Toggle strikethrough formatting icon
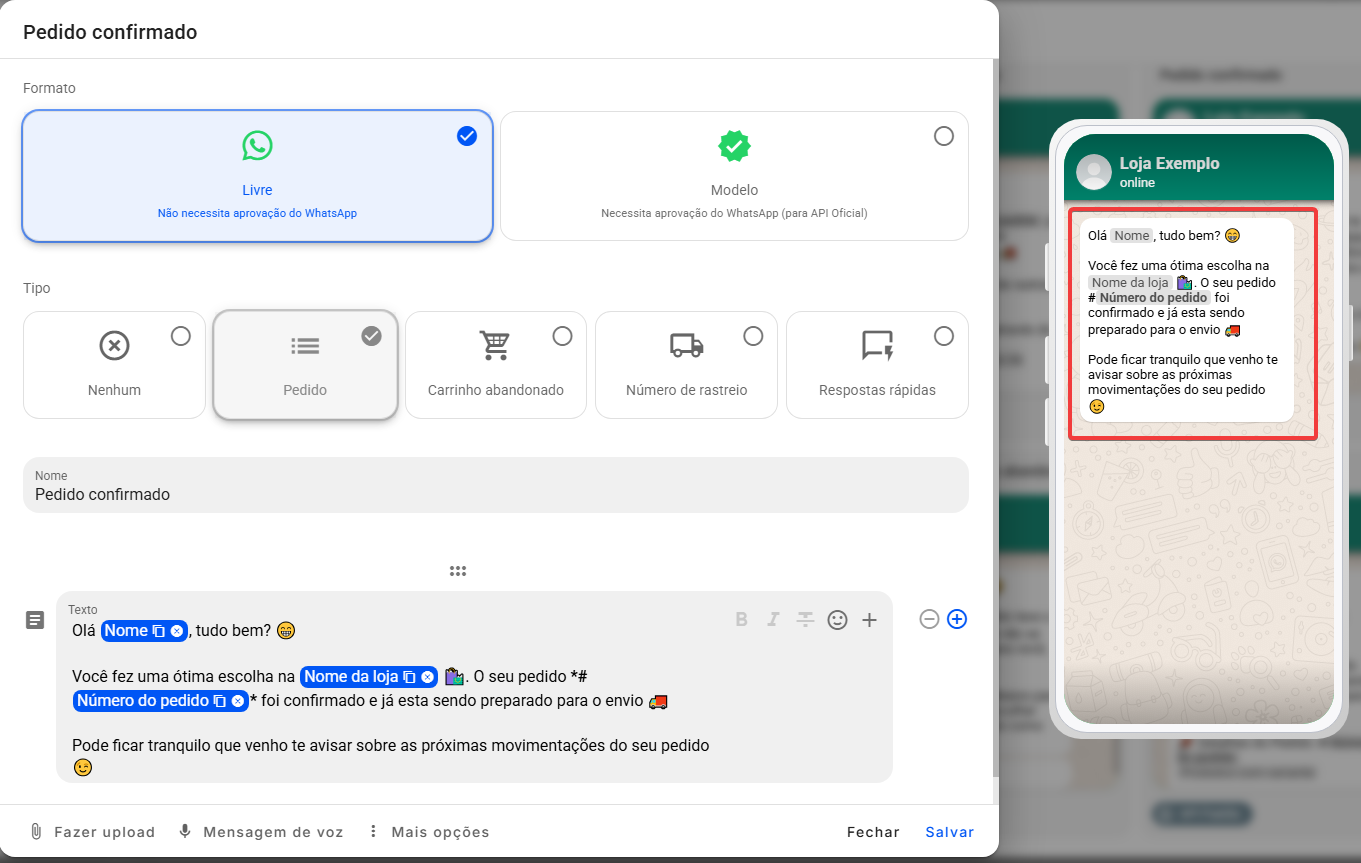Screen dimensions: 1361x863 coord(805,619)
